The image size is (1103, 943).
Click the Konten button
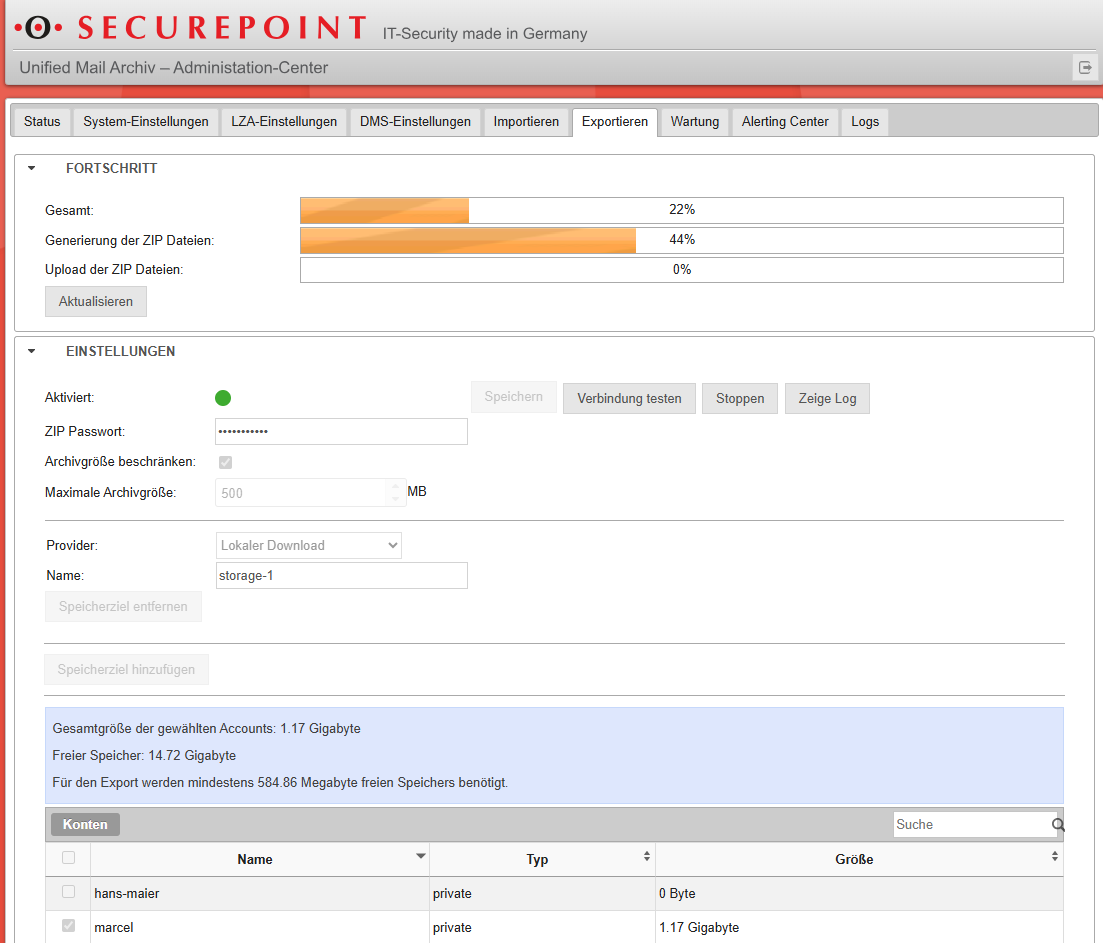point(85,824)
